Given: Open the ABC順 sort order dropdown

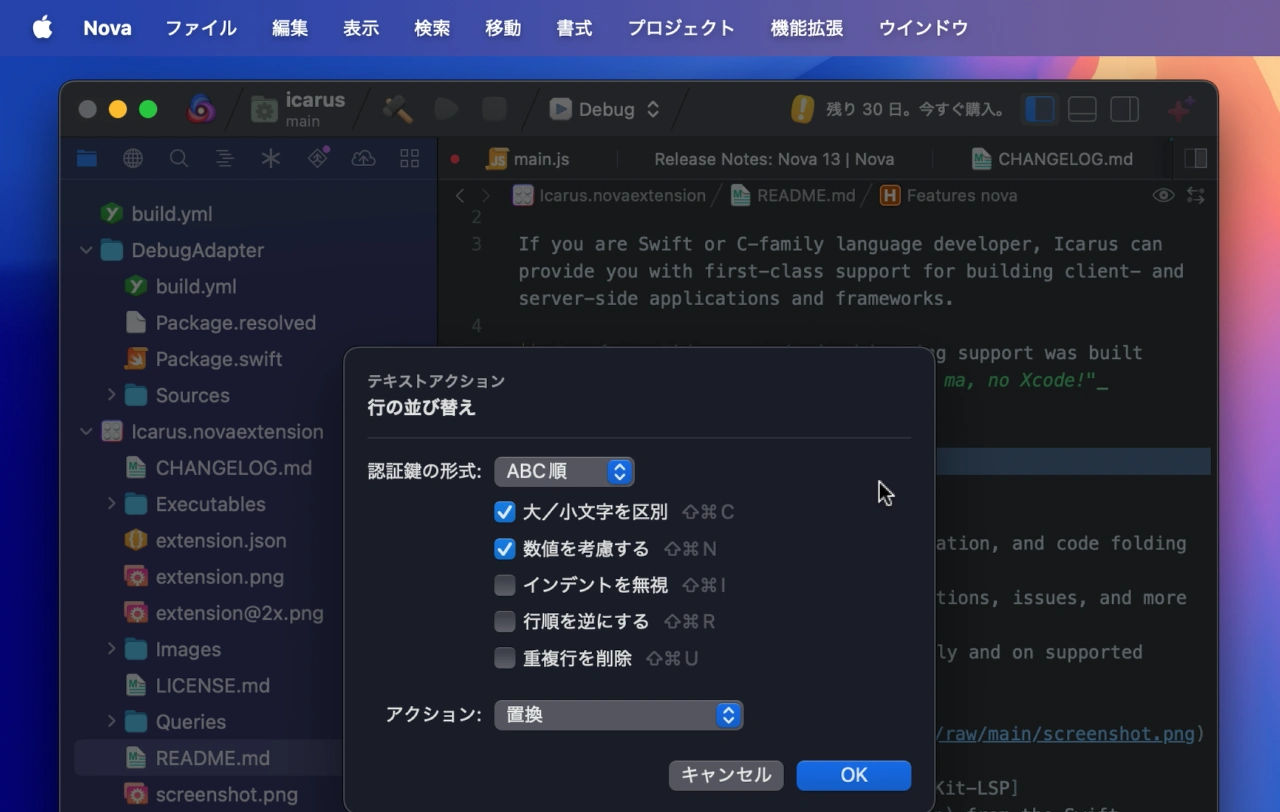Looking at the screenshot, I should (x=564, y=471).
